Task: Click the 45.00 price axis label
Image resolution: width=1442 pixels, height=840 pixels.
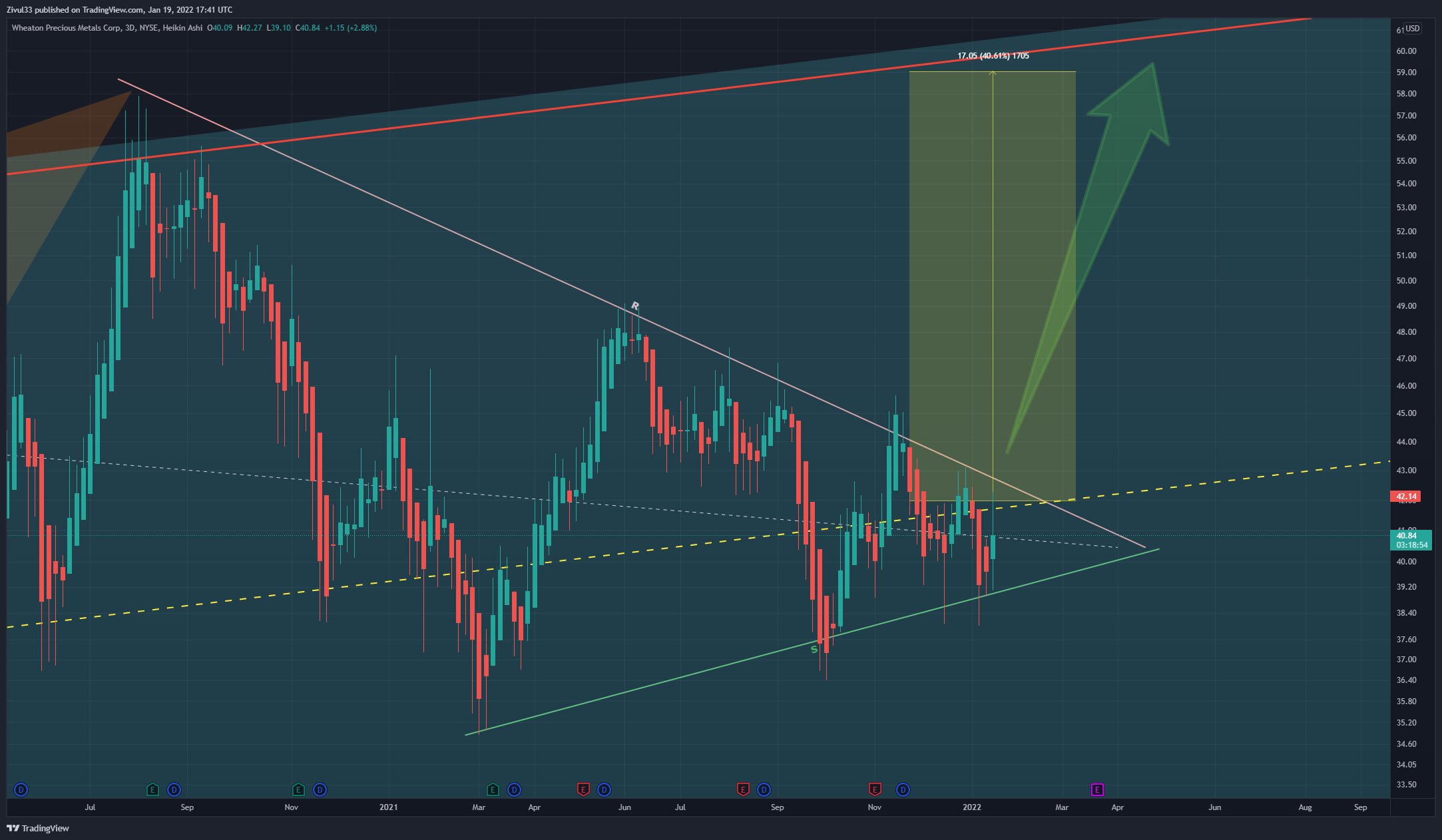Action: pyautogui.click(x=1406, y=413)
